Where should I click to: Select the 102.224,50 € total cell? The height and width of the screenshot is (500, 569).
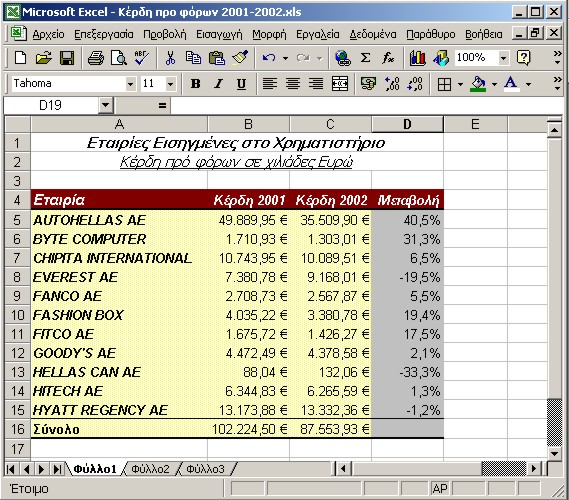249,429
